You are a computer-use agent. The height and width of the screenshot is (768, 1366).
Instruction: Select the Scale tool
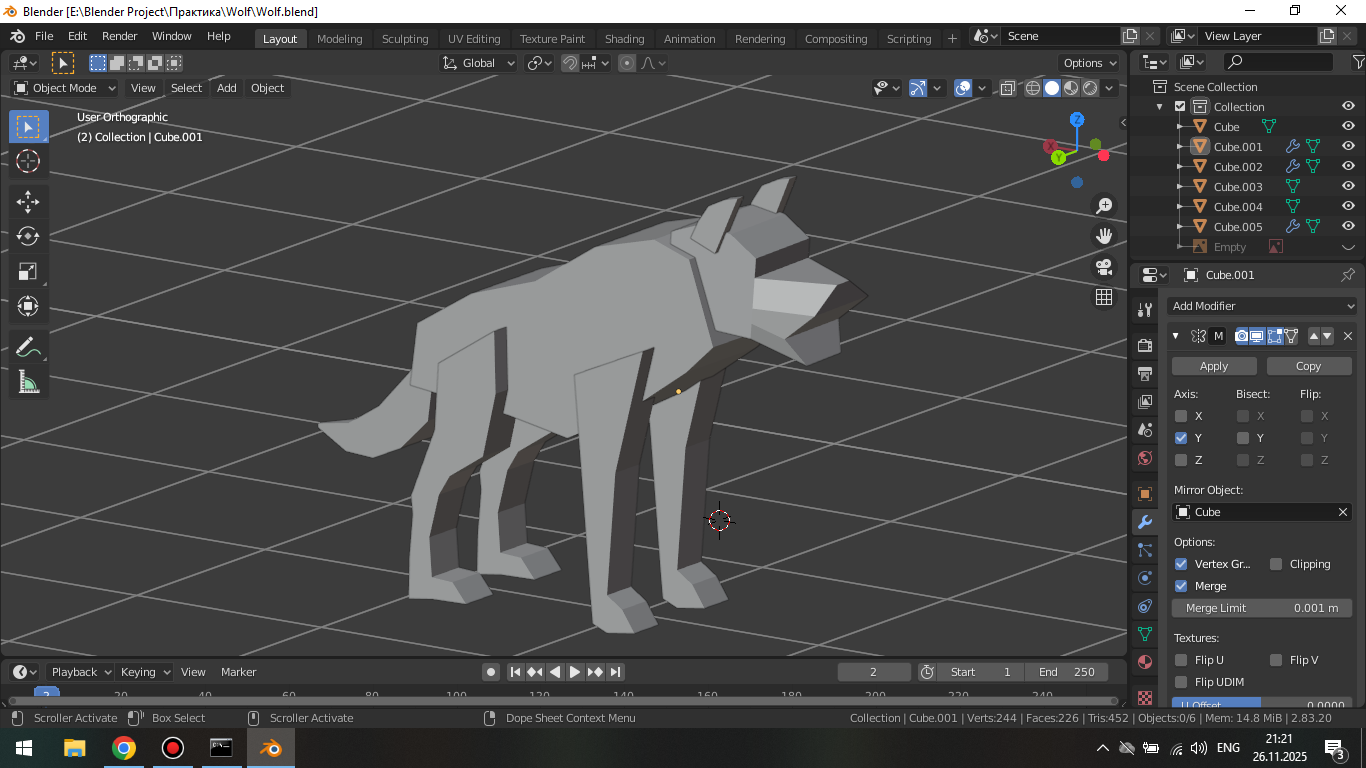click(28, 271)
